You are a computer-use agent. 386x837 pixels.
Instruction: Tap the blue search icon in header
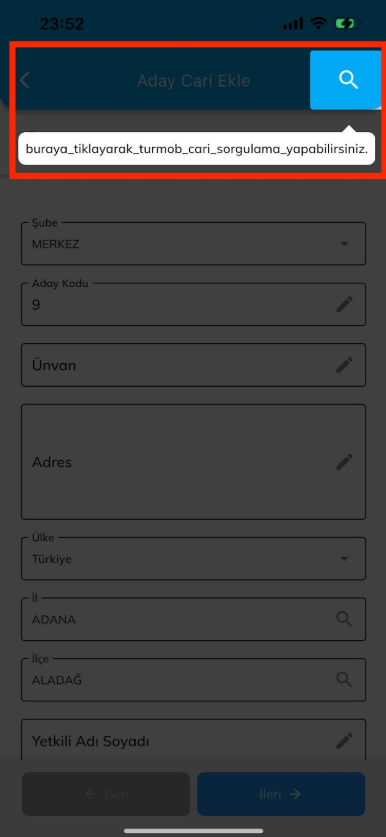point(346,80)
